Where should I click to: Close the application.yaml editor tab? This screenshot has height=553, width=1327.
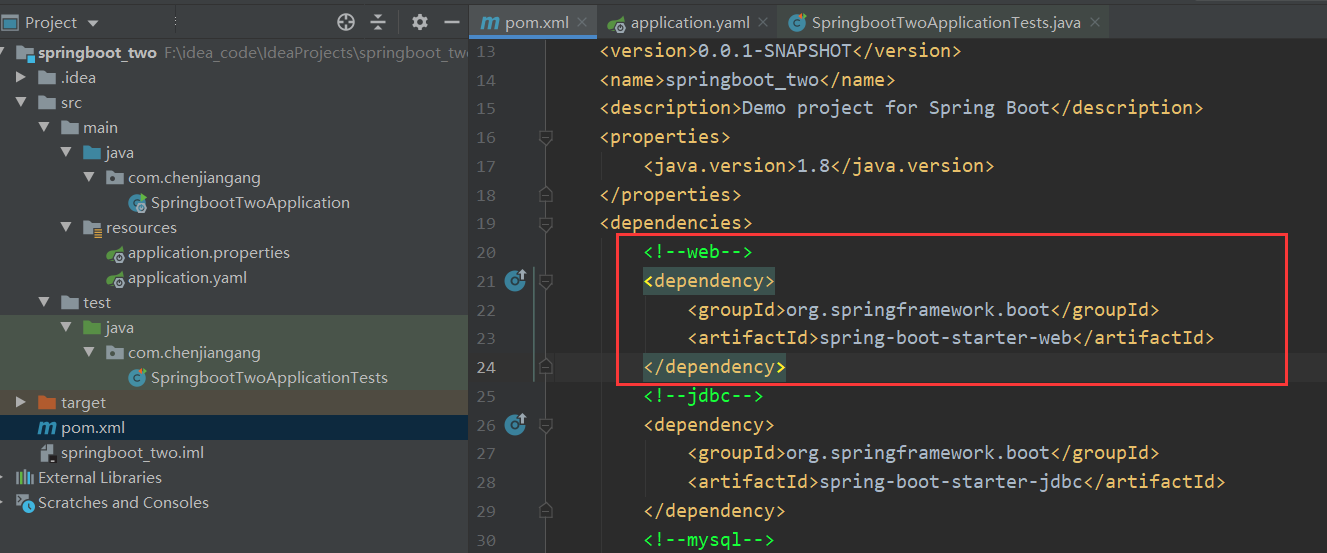click(763, 23)
